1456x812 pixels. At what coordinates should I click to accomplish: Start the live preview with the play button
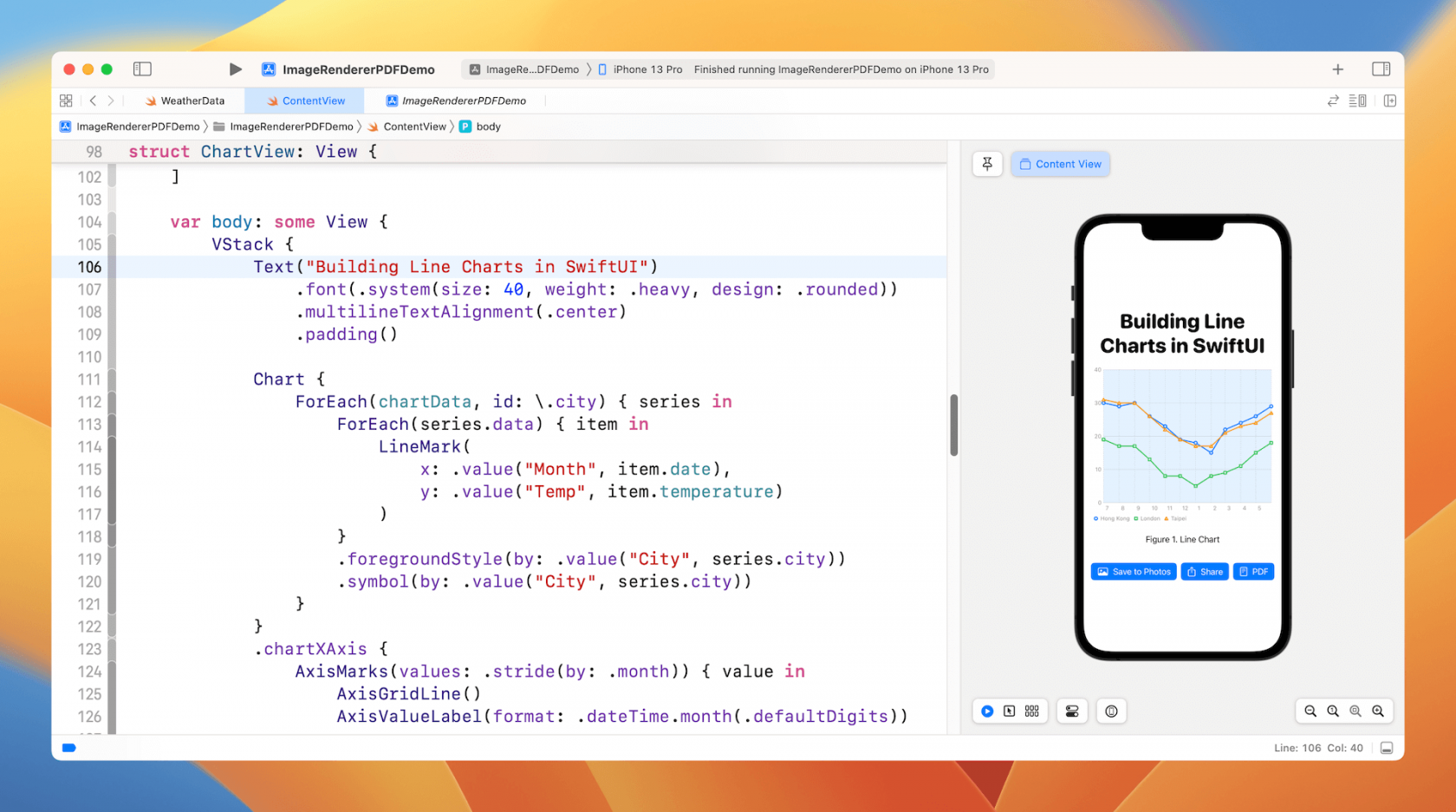tap(987, 711)
